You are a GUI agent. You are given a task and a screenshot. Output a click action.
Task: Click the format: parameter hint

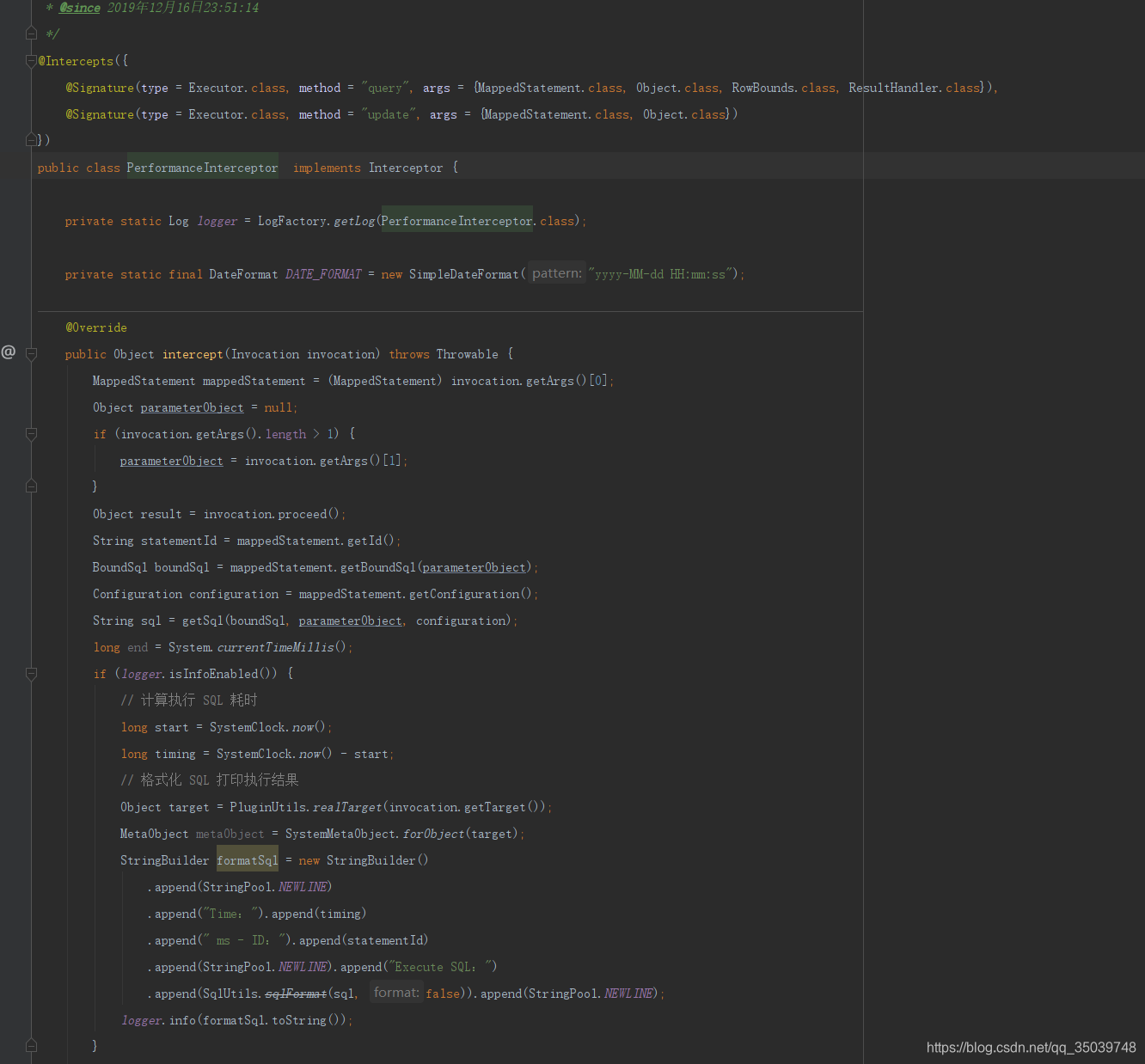396,993
